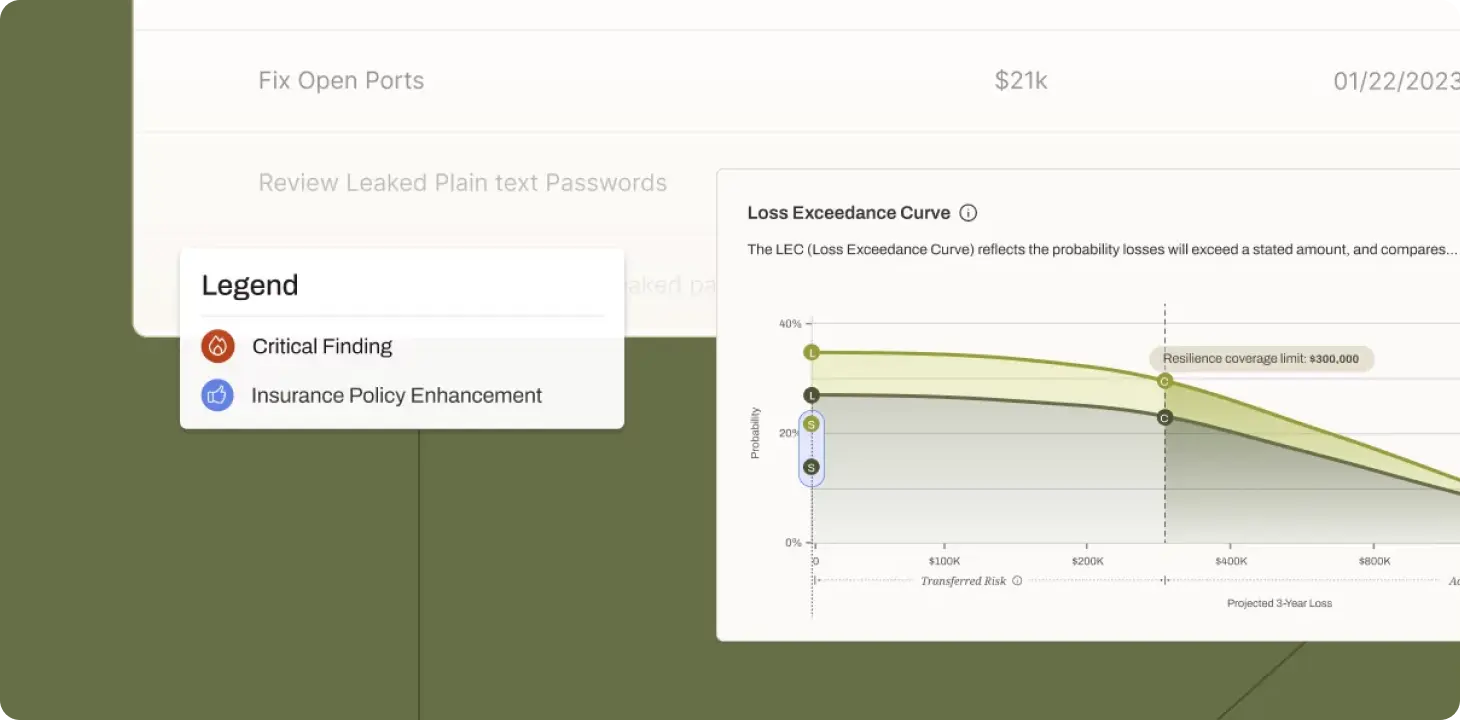This screenshot has height=720, width=1460.
Task: Click the Critical Finding legend label
Action: click(322, 346)
